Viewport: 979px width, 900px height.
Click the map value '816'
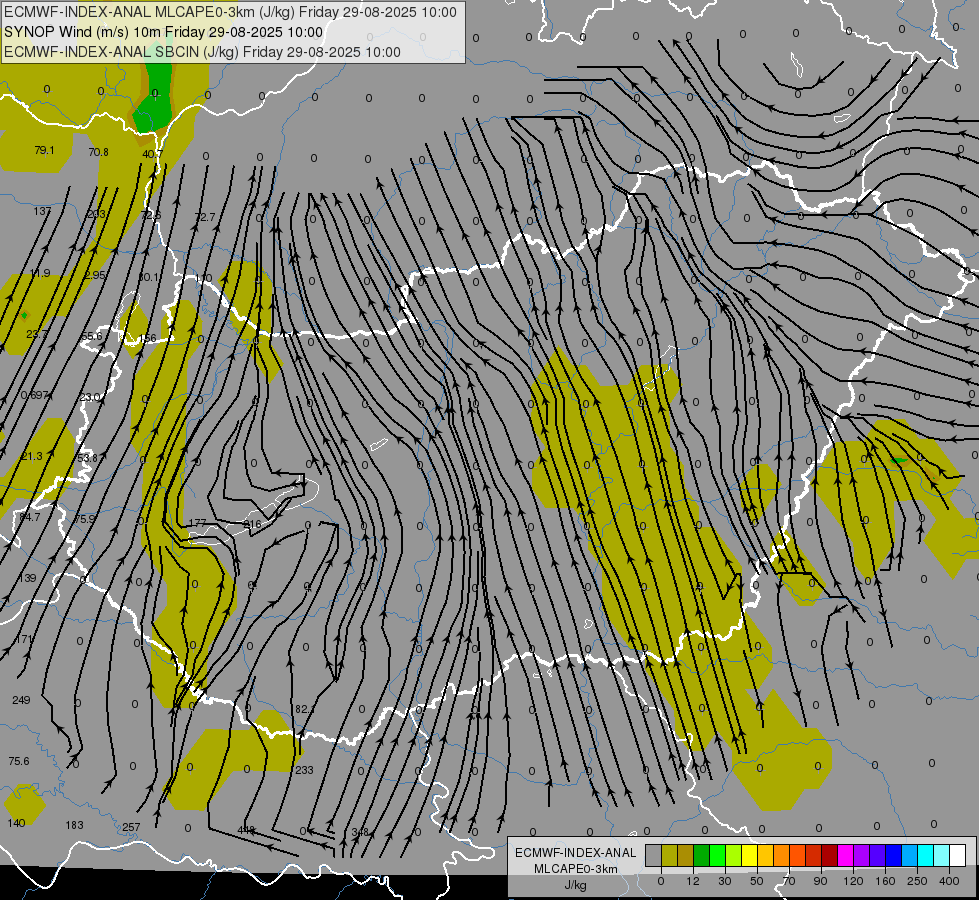(252, 524)
